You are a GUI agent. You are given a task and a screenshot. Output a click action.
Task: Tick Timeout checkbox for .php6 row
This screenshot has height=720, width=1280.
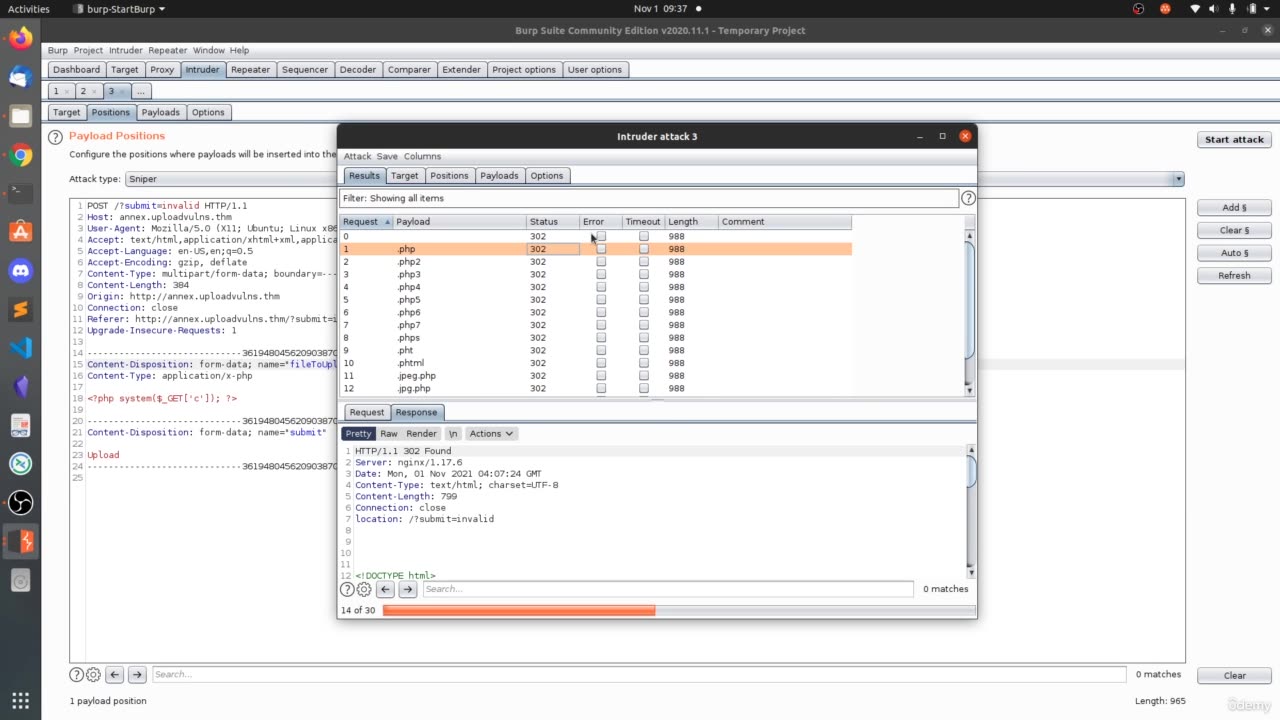[x=643, y=312]
